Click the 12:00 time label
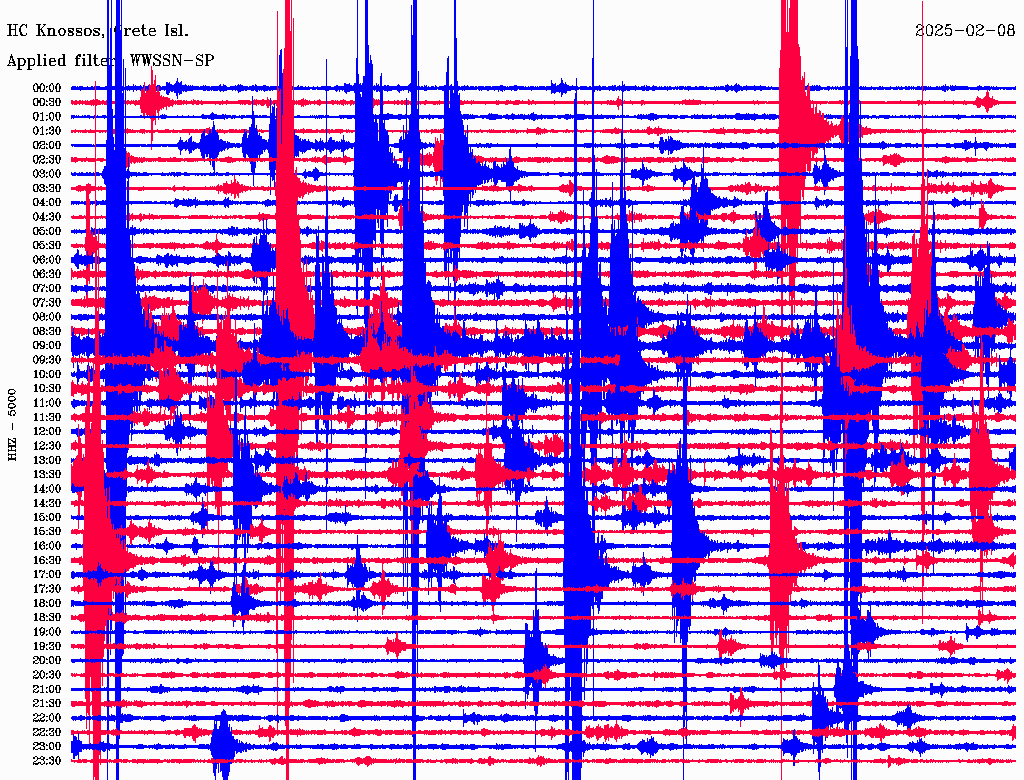Viewport: 1024px width, 780px height. pos(47,432)
